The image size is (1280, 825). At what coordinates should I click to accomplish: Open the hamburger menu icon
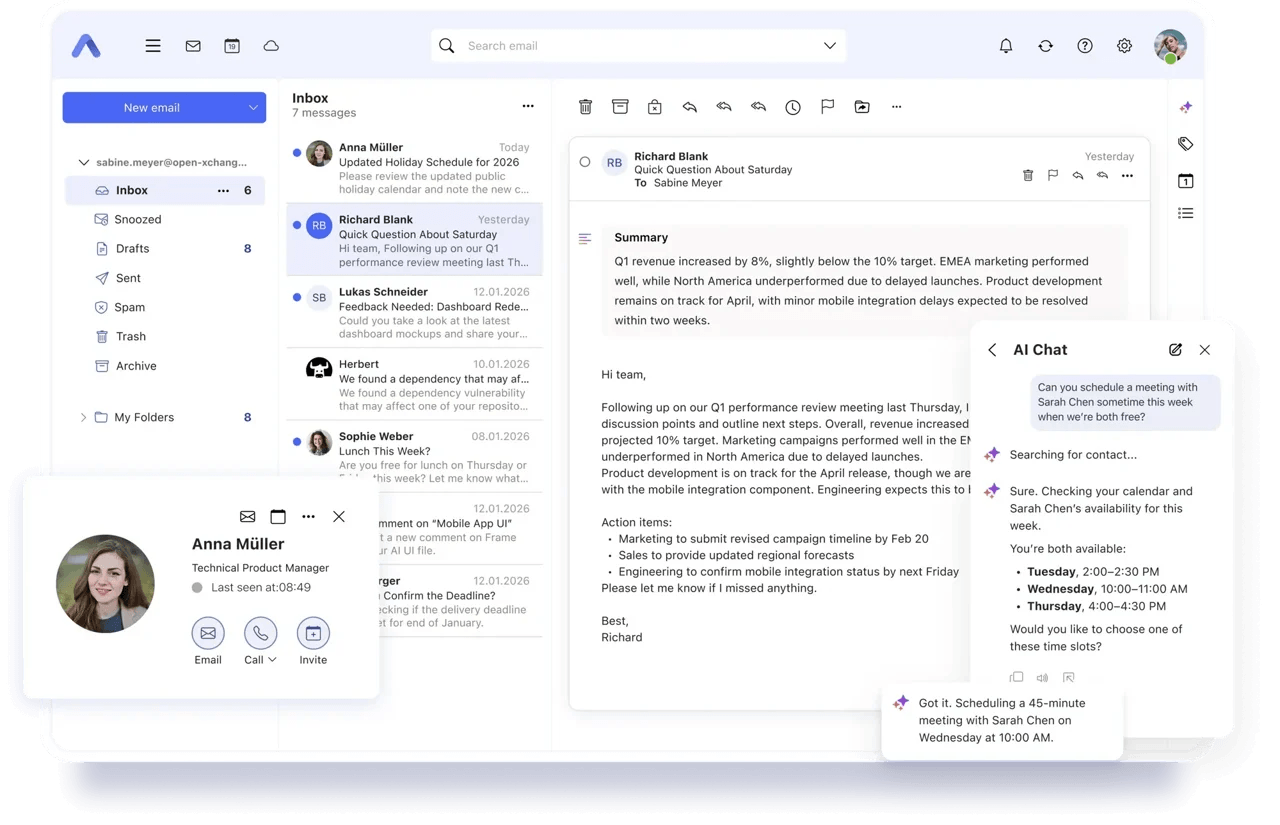[x=153, y=46]
